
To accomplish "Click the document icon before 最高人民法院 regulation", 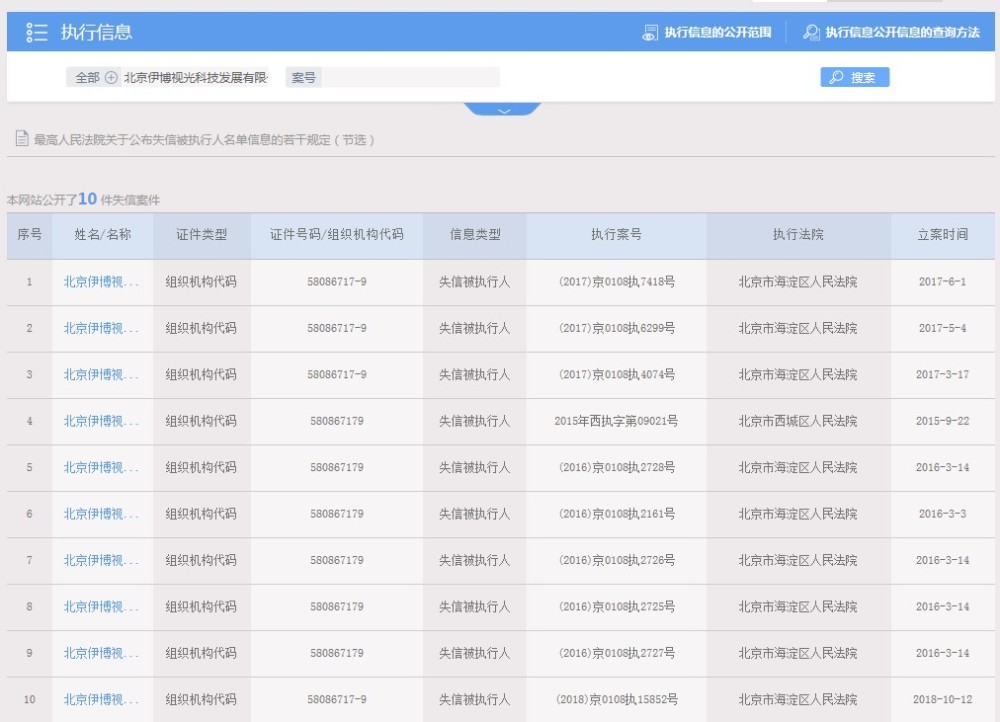I will click(21, 140).
